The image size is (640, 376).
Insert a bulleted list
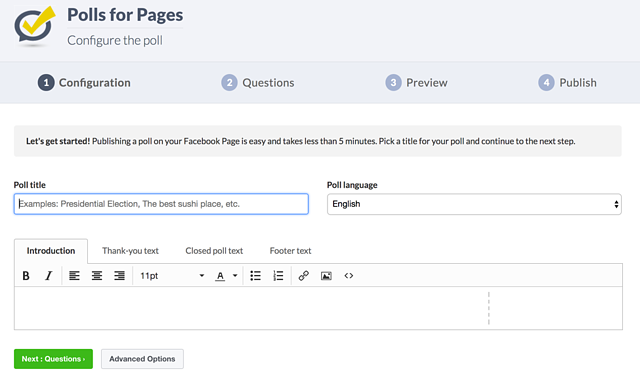pyautogui.click(x=256, y=276)
